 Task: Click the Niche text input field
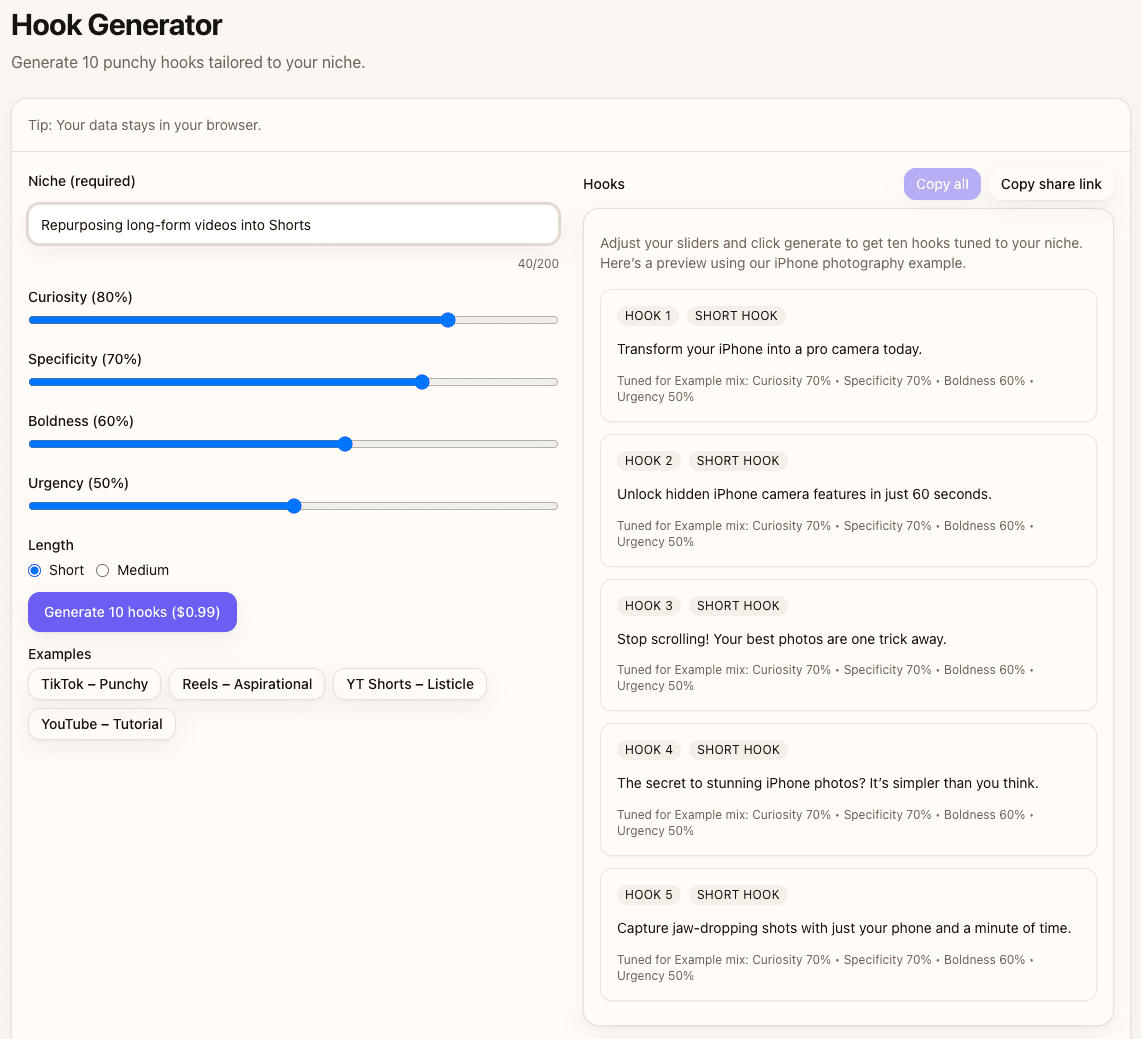pyautogui.click(x=293, y=225)
